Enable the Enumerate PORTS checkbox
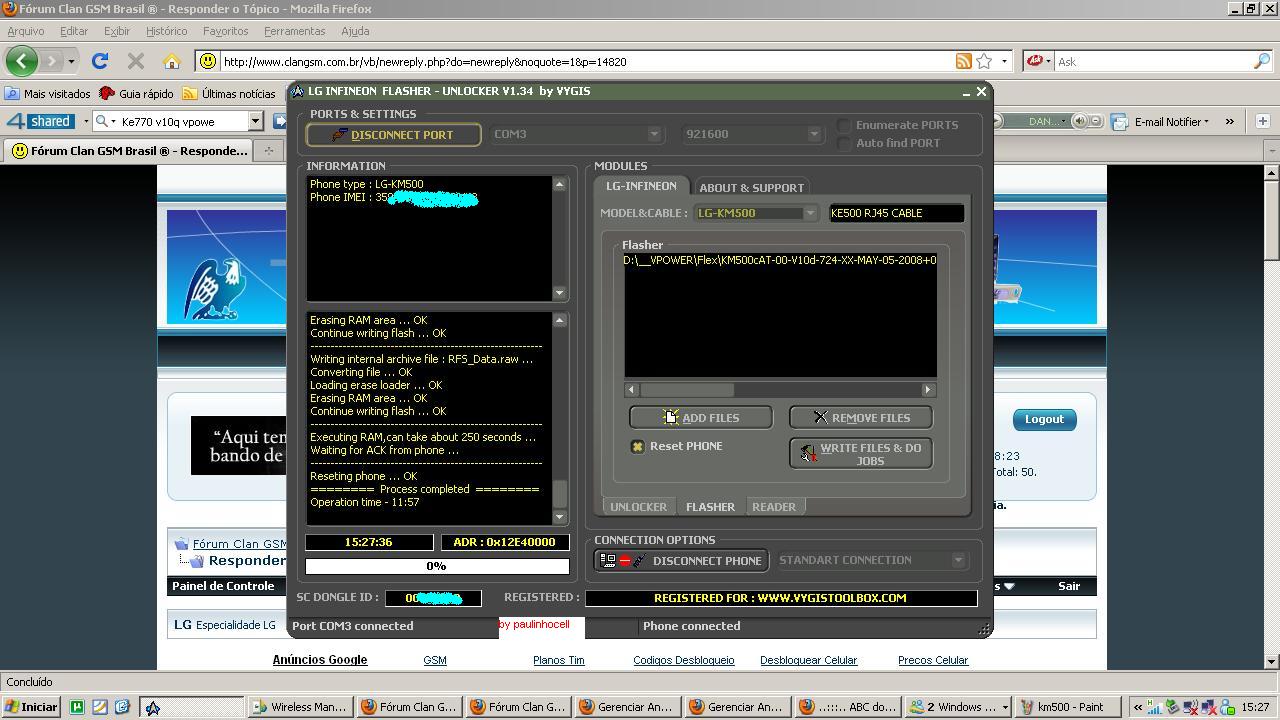The image size is (1280, 720). coord(844,125)
